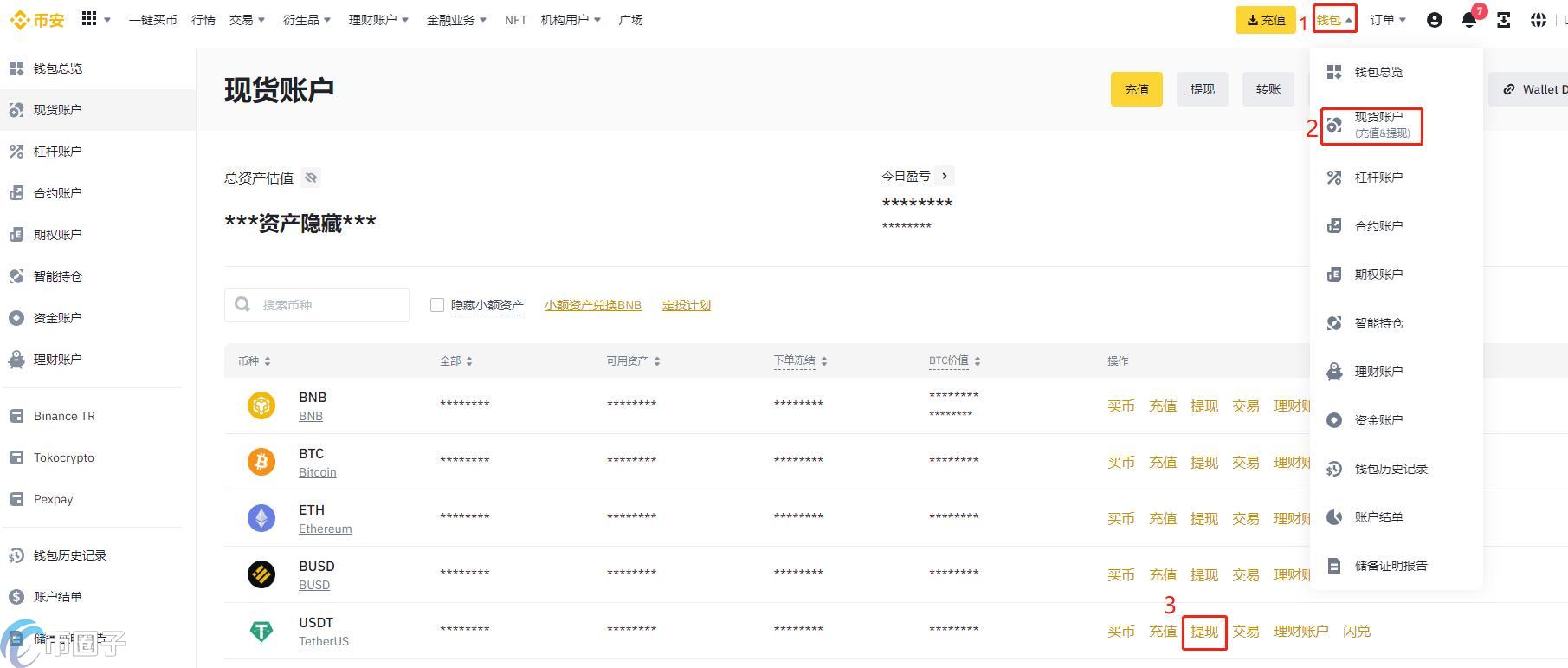The height and width of the screenshot is (668, 1568).
Task: Click search magnifier icon in 搜索币种 box
Action: click(x=242, y=304)
